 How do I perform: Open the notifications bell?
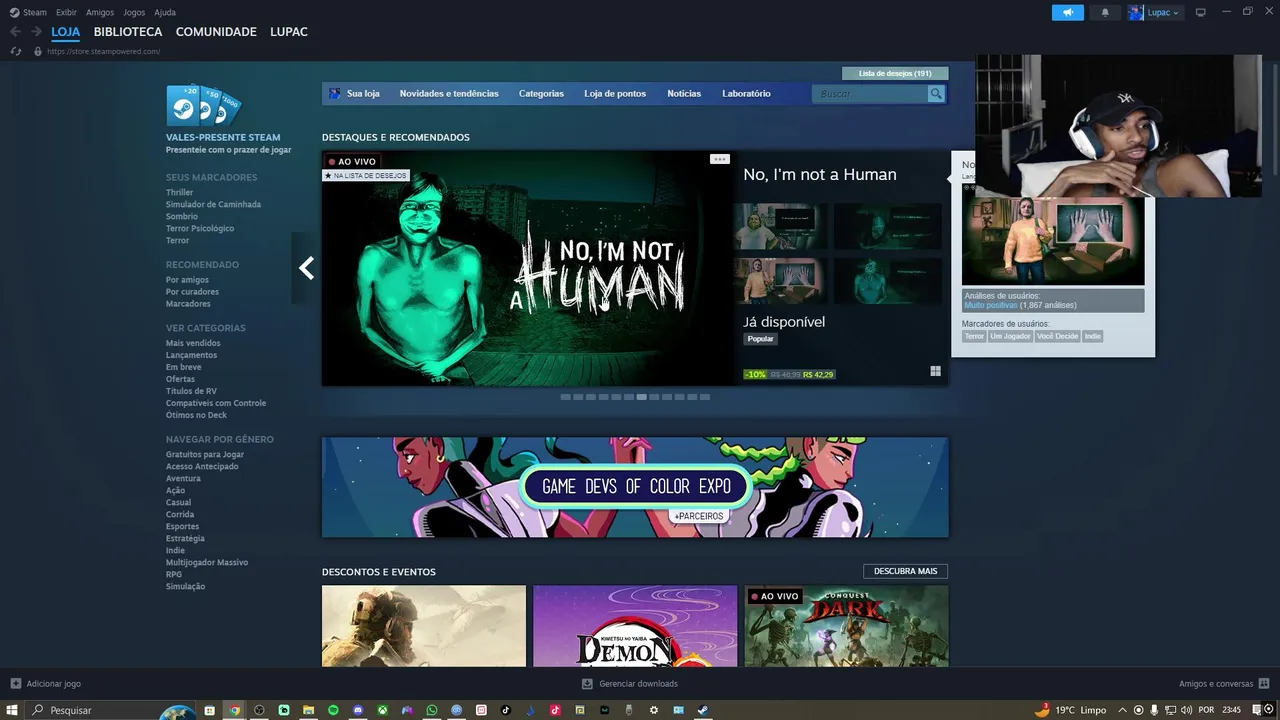tap(1105, 12)
